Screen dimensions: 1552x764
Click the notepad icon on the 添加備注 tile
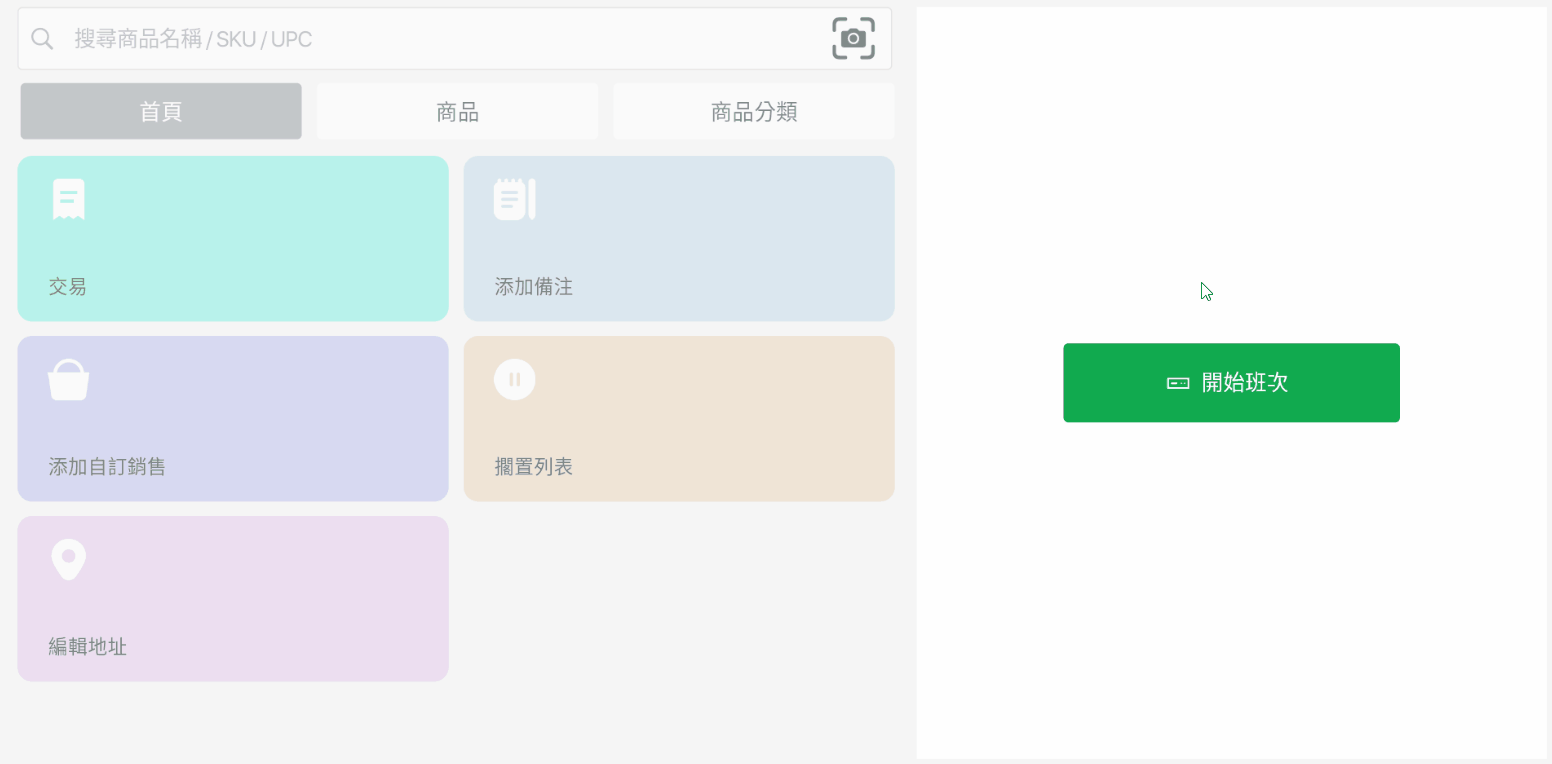[514, 199]
